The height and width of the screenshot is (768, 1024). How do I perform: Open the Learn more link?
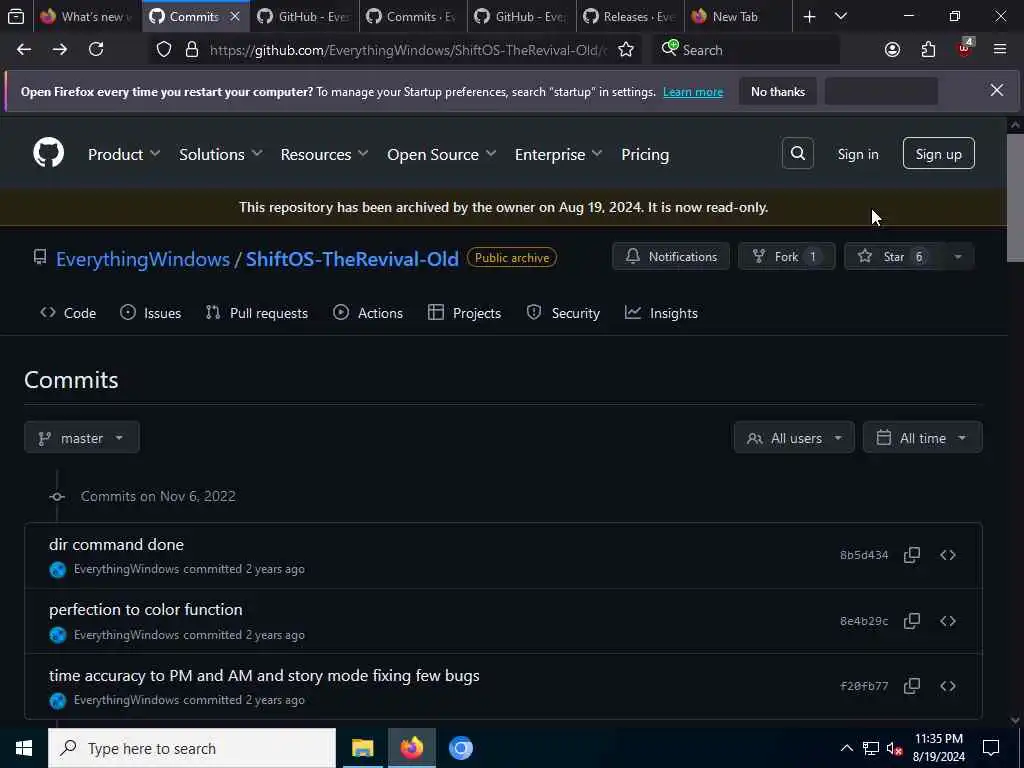pyautogui.click(x=693, y=91)
